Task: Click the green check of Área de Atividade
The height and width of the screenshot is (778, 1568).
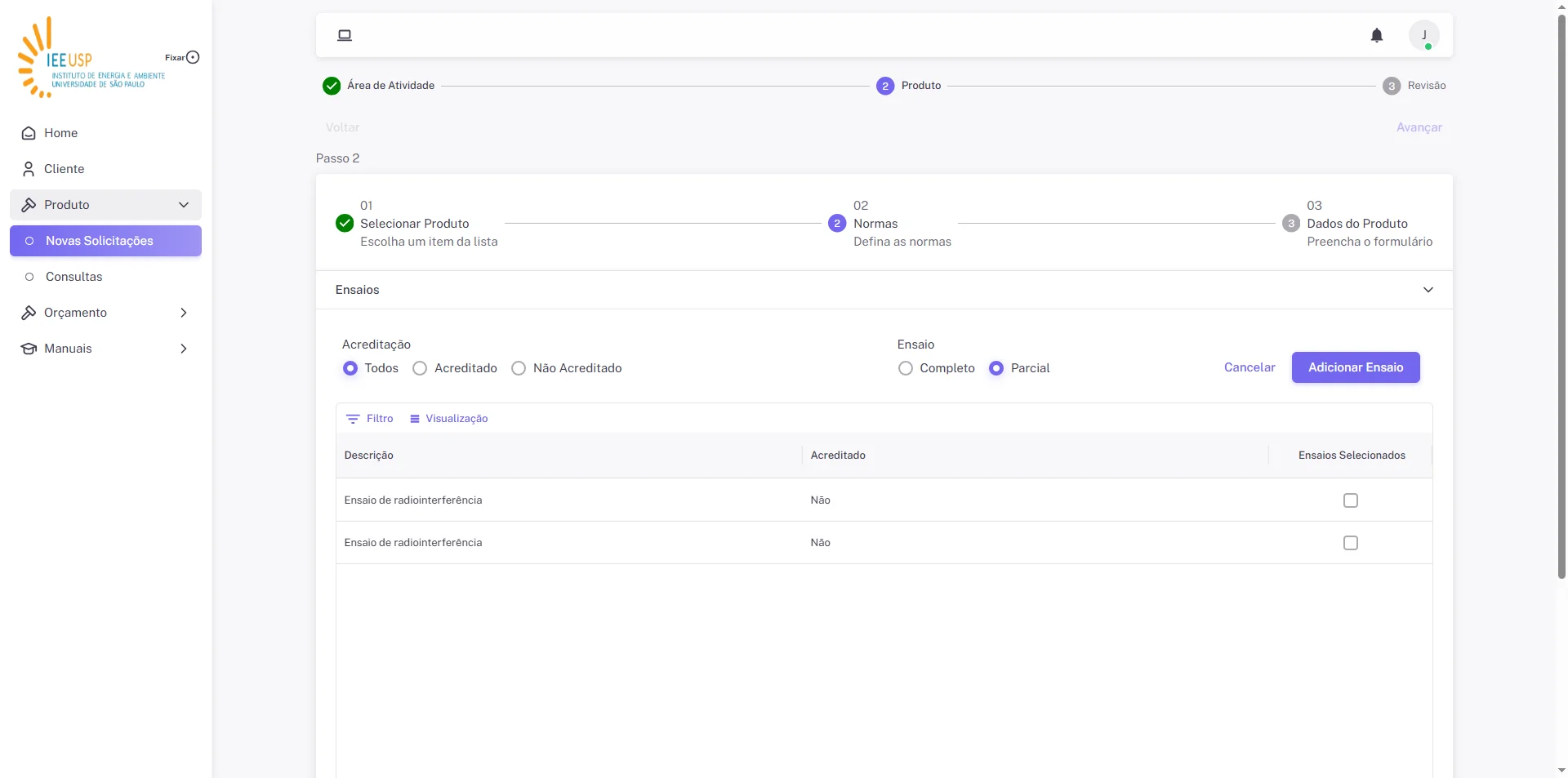Action: click(x=332, y=86)
